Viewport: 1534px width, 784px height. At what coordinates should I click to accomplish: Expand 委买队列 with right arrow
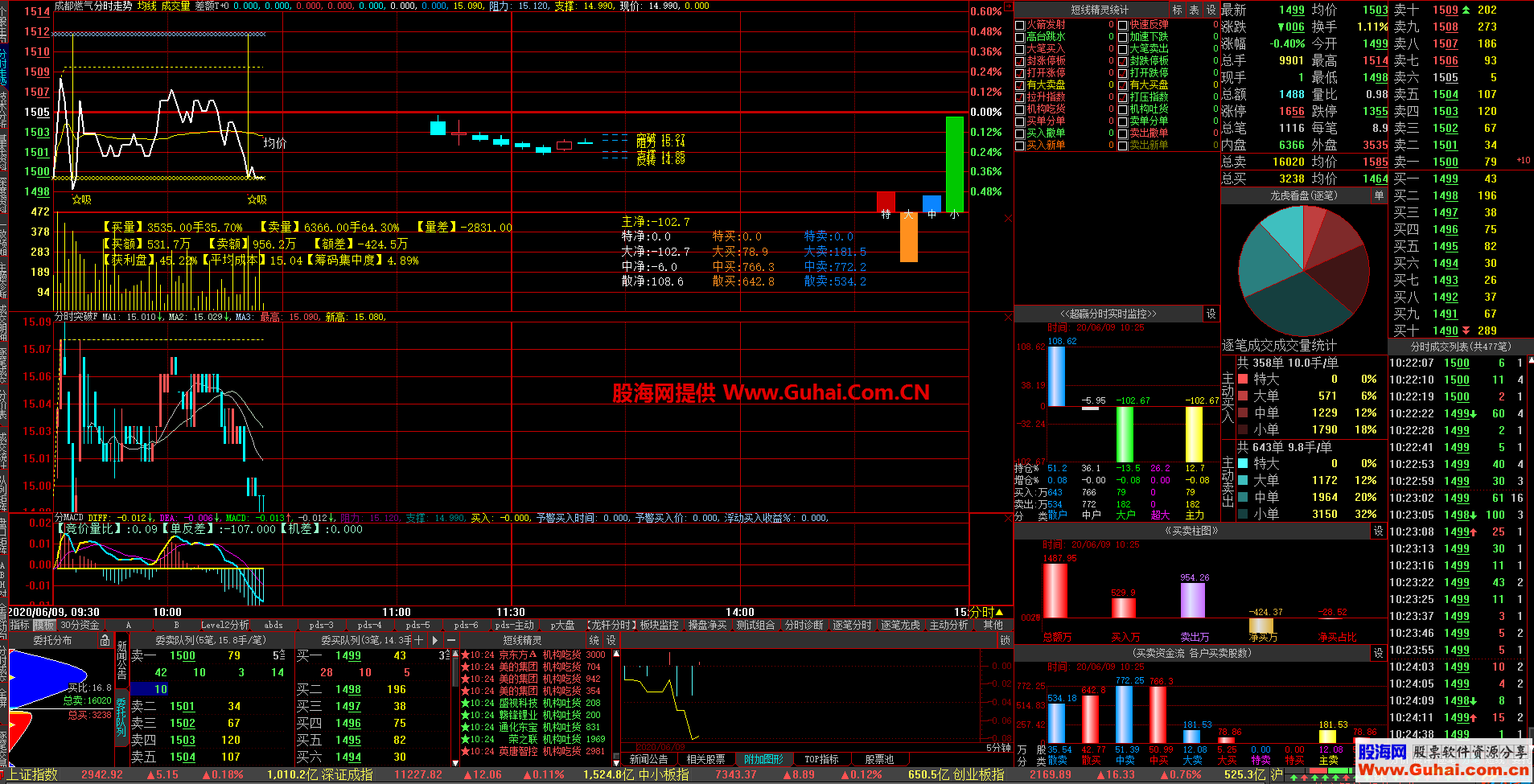point(435,640)
